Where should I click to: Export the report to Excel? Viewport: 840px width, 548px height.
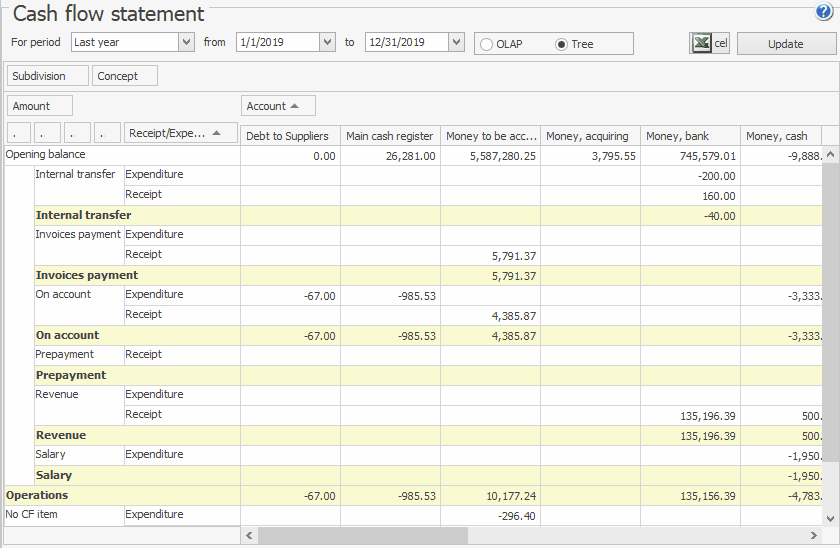tap(710, 43)
